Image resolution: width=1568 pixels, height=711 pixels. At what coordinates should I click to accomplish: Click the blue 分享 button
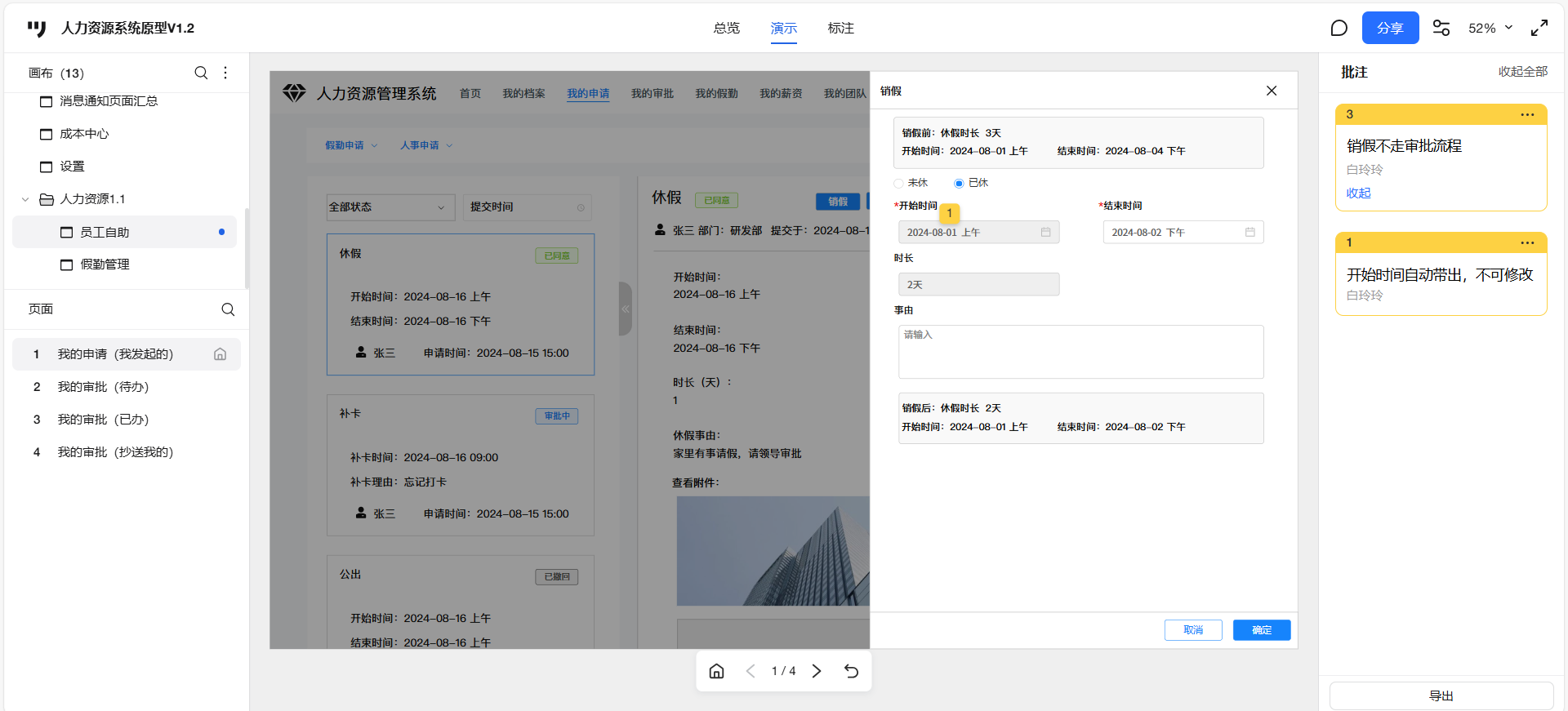(1390, 29)
